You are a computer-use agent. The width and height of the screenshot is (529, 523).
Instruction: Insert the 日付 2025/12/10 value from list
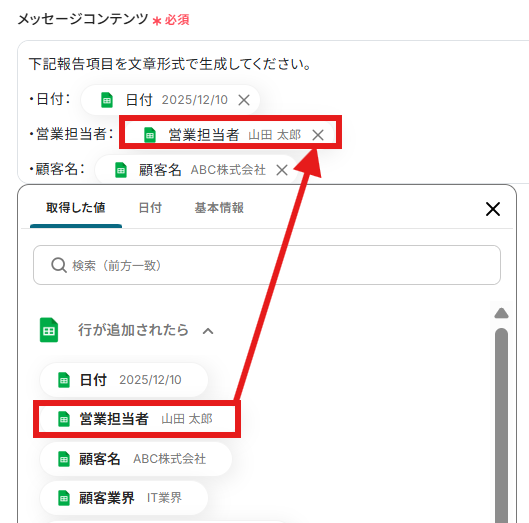pyautogui.click(x=124, y=380)
